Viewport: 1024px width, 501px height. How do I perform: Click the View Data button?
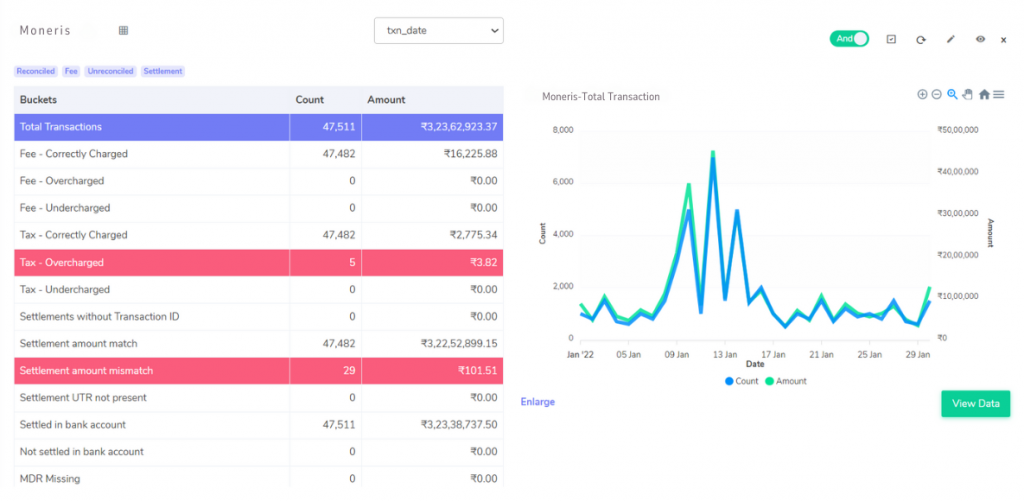[x=975, y=403]
